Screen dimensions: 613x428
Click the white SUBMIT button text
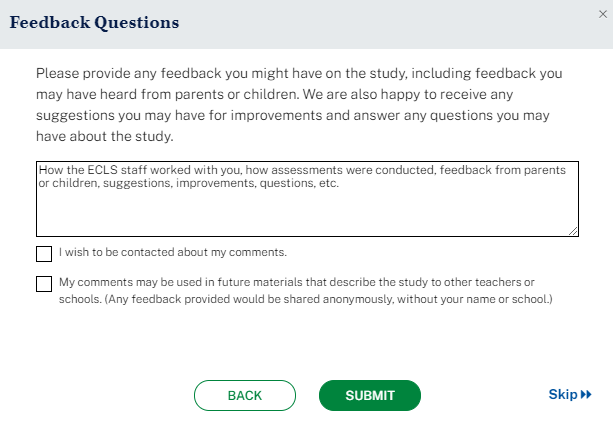[370, 396]
